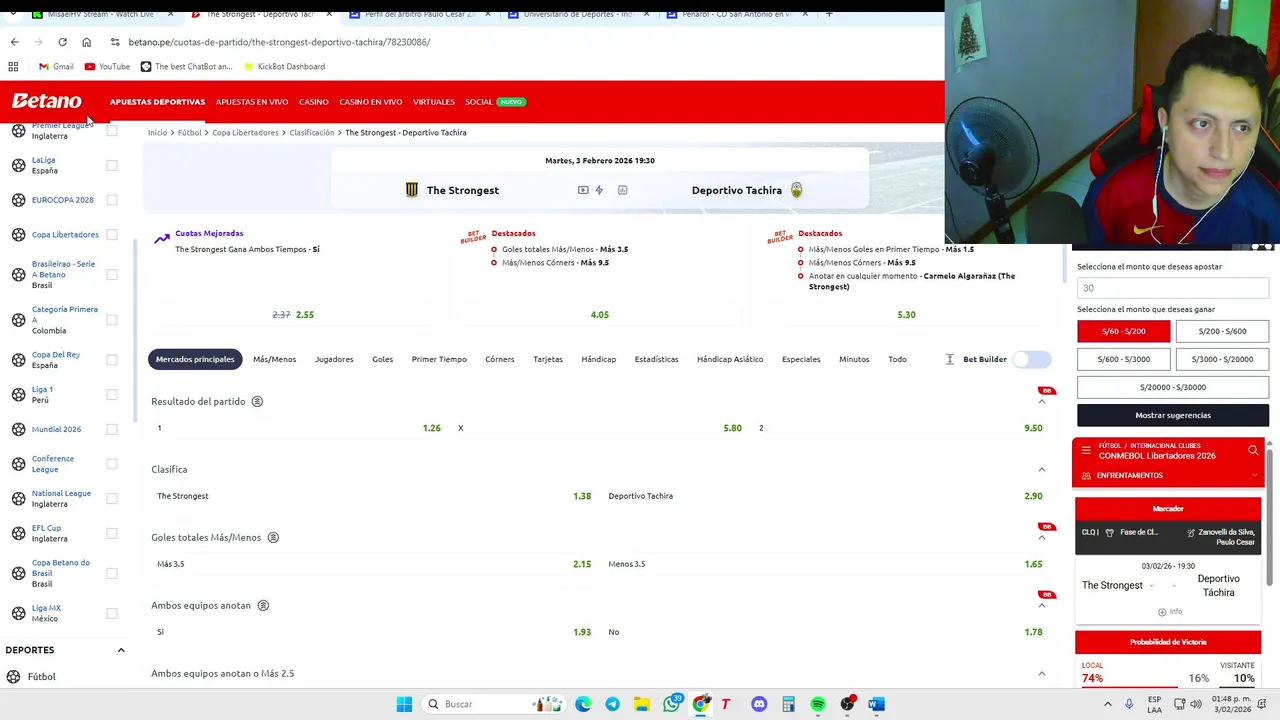Check the Categoria Primera A Colombia checkbox

pyautogui.click(x=112, y=320)
